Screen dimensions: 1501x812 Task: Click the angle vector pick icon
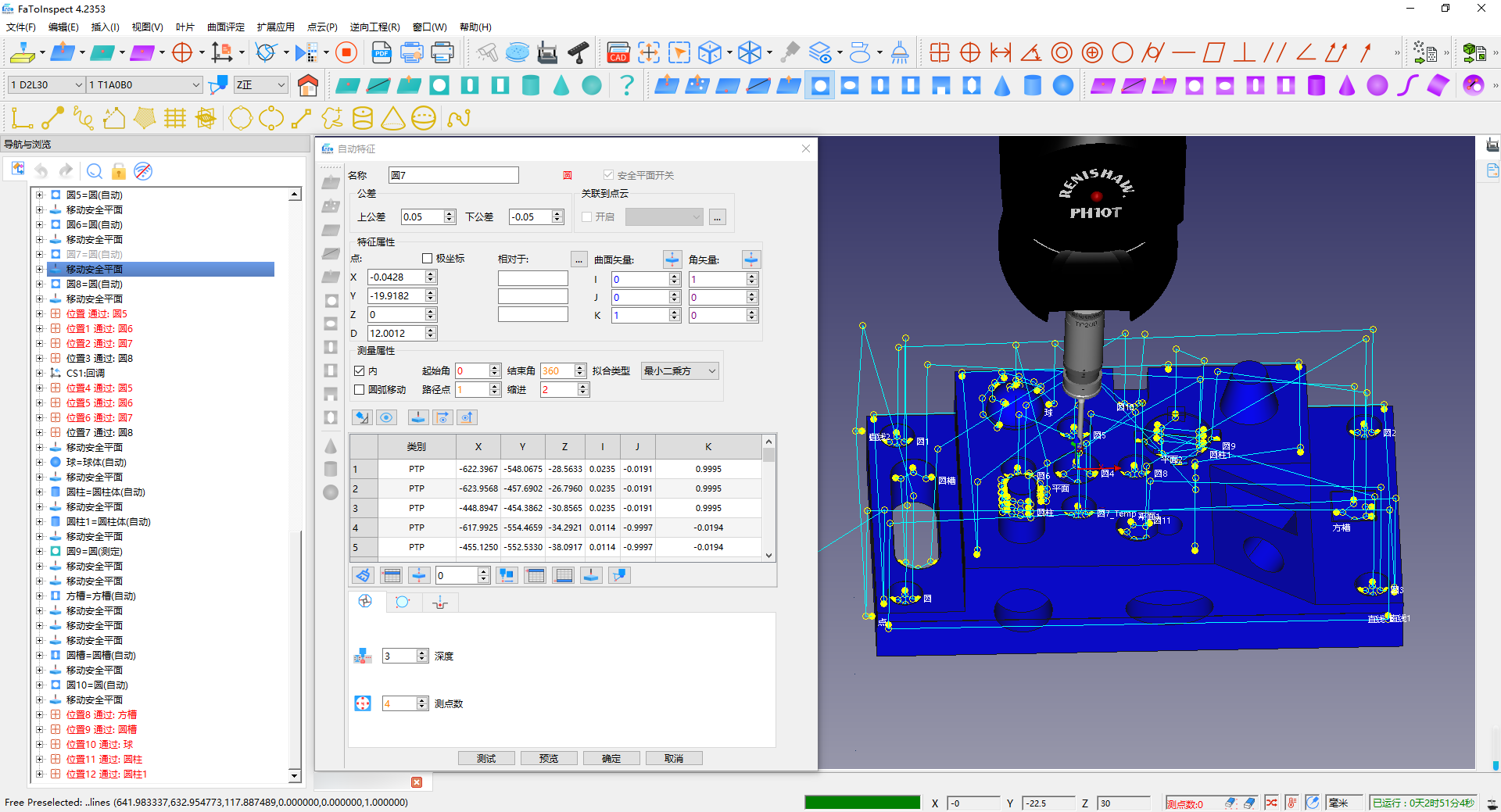(751, 259)
